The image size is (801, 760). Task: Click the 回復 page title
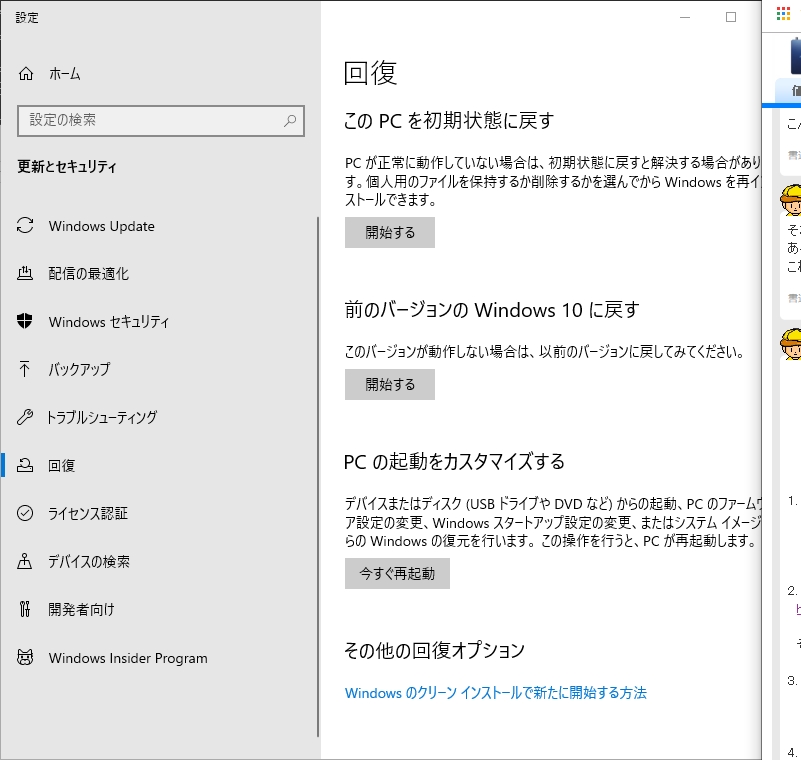coord(370,73)
